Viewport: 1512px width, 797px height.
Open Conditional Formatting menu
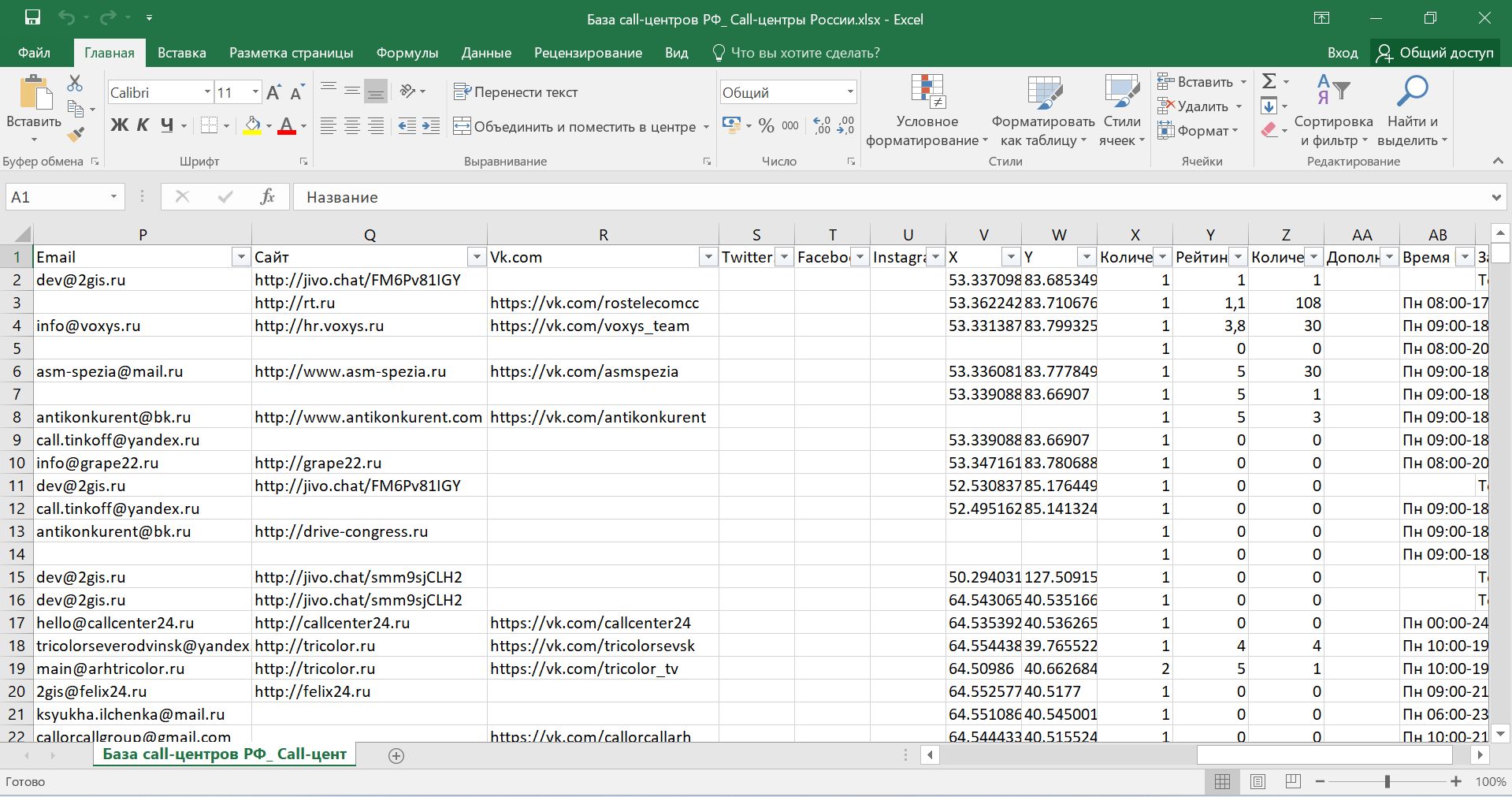click(x=927, y=111)
